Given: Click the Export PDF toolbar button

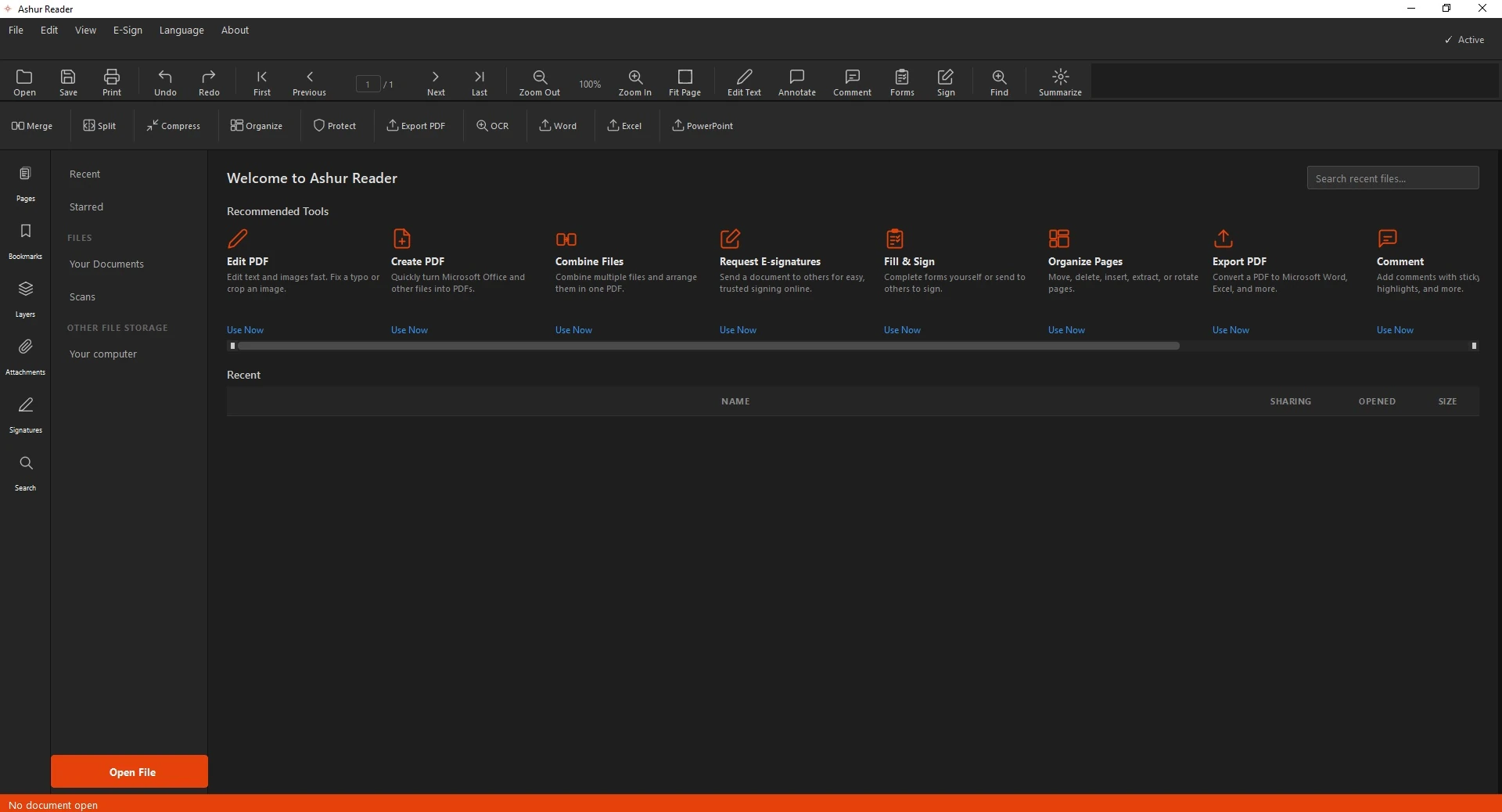Looking at the screenshot, I should coord(415,126).
